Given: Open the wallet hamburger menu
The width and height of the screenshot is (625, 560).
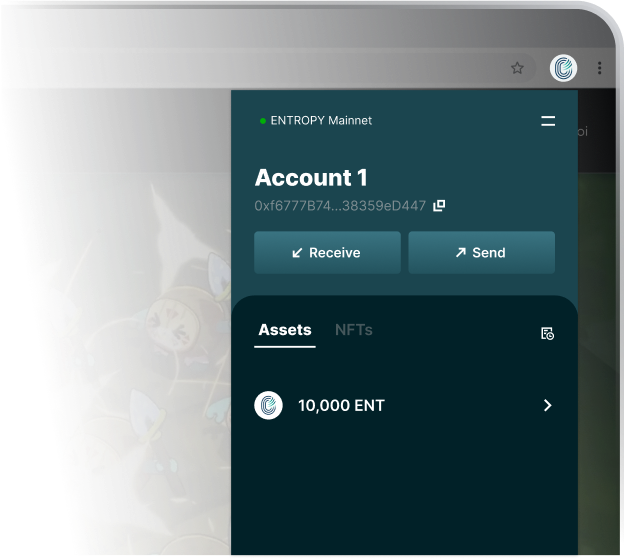Looking at the screenshot, I should (x=548, y=121).
